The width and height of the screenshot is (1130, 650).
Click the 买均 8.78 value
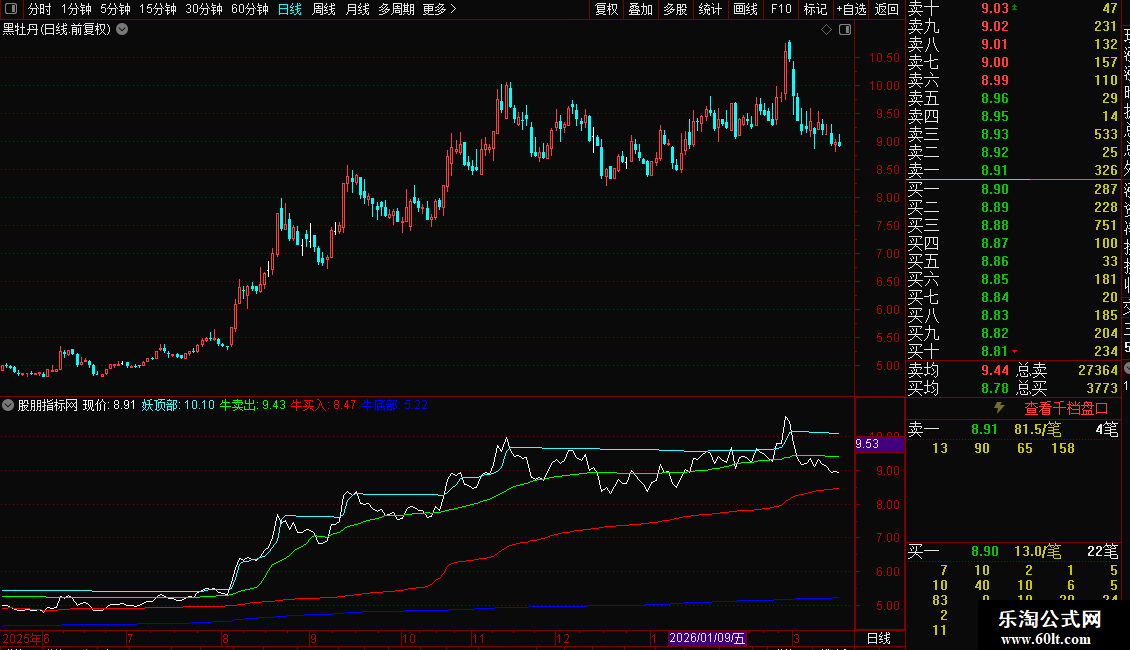tap(995, 388)
